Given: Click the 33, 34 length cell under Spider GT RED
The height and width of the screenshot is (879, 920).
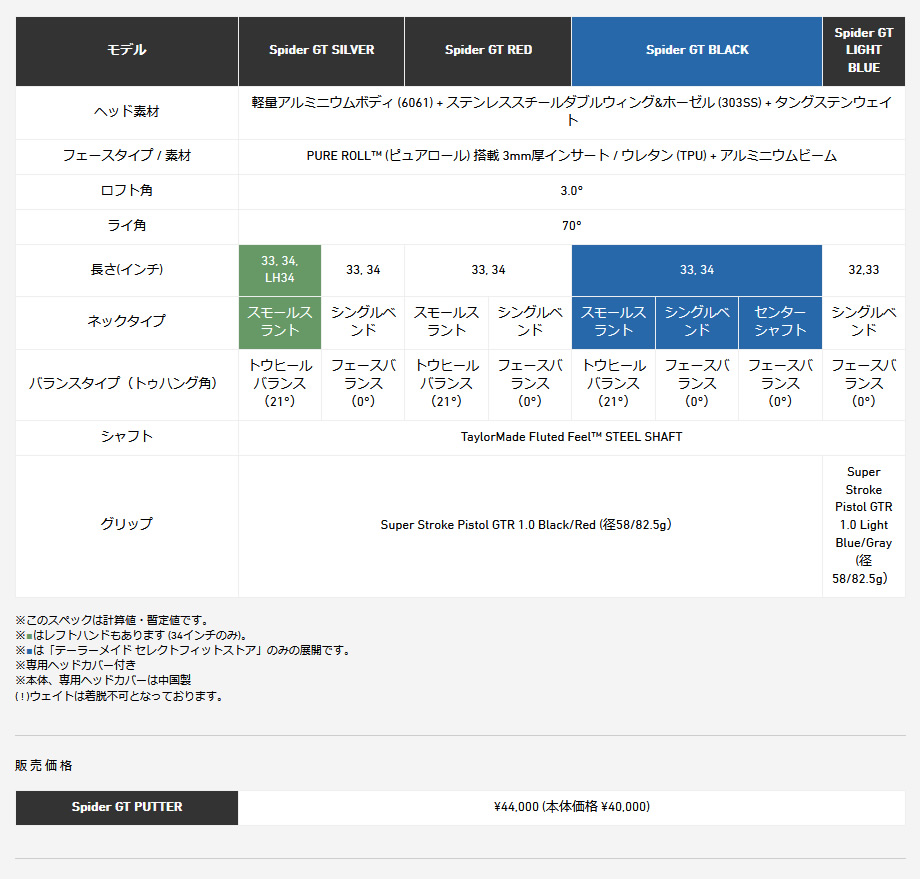Looking at the screenshot, I should click(x=488, y=270).
